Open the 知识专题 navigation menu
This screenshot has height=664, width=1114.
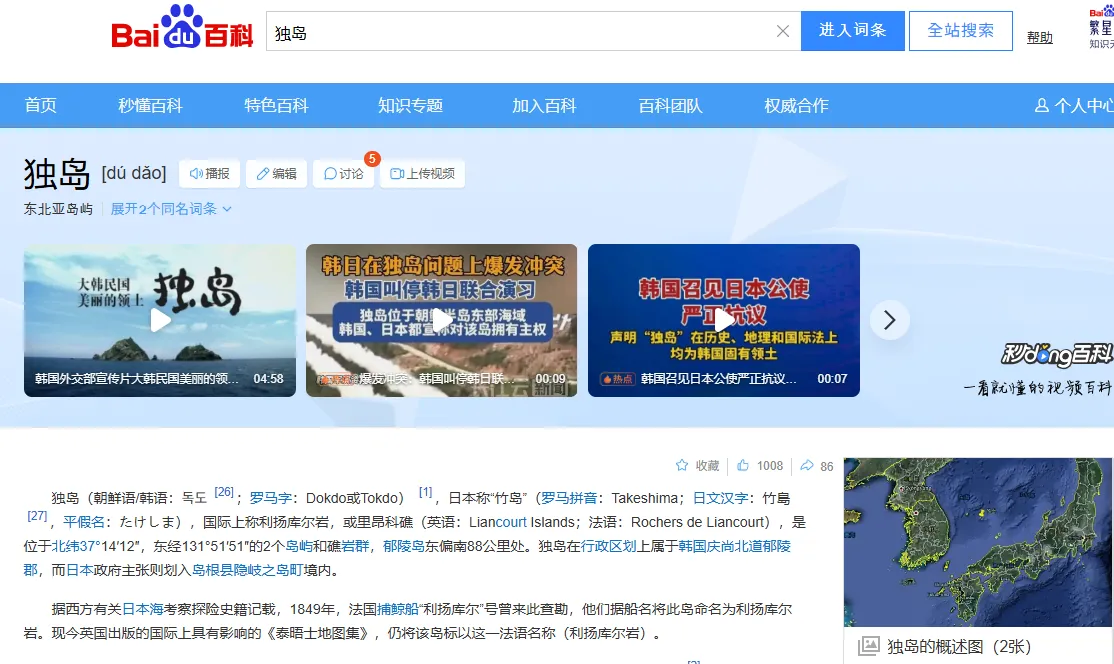[410, 105]
